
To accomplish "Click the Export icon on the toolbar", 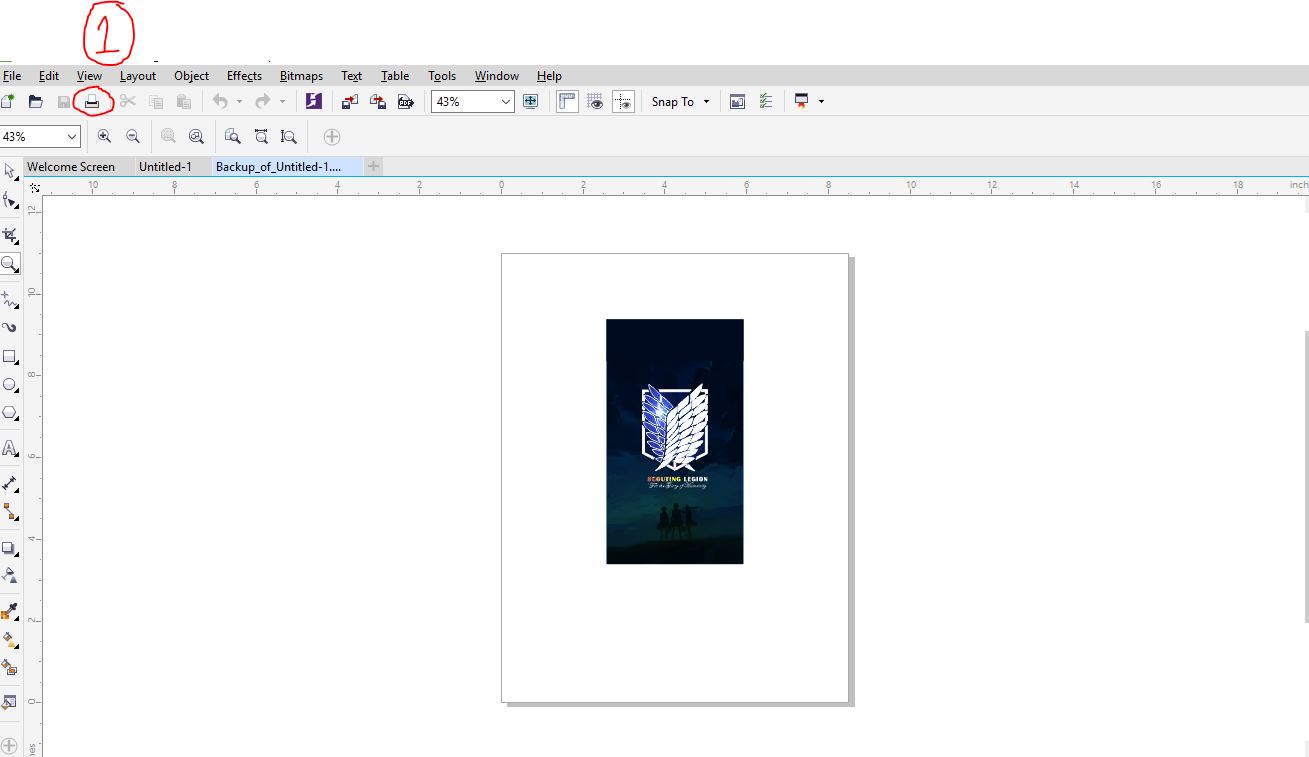I will [x=377, y=101].
